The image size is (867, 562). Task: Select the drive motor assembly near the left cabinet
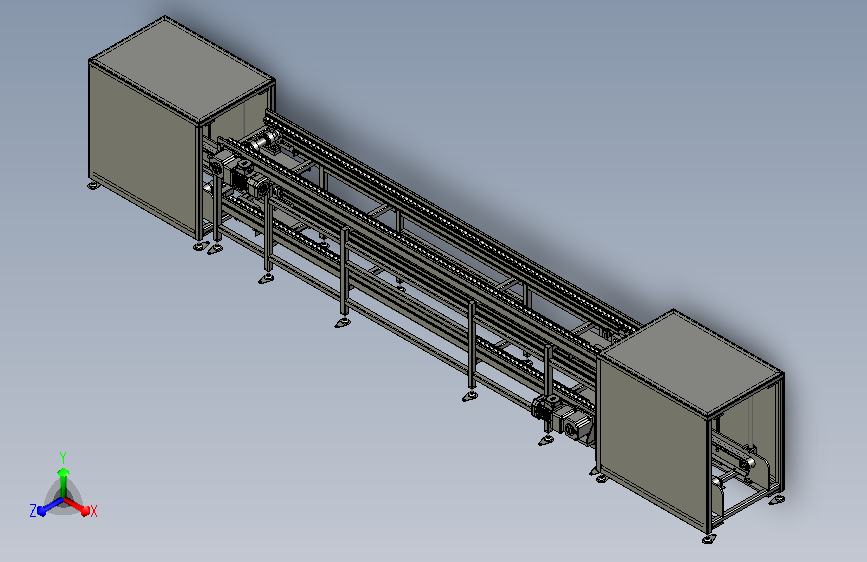pyautogui.click(x=239, y=174)
